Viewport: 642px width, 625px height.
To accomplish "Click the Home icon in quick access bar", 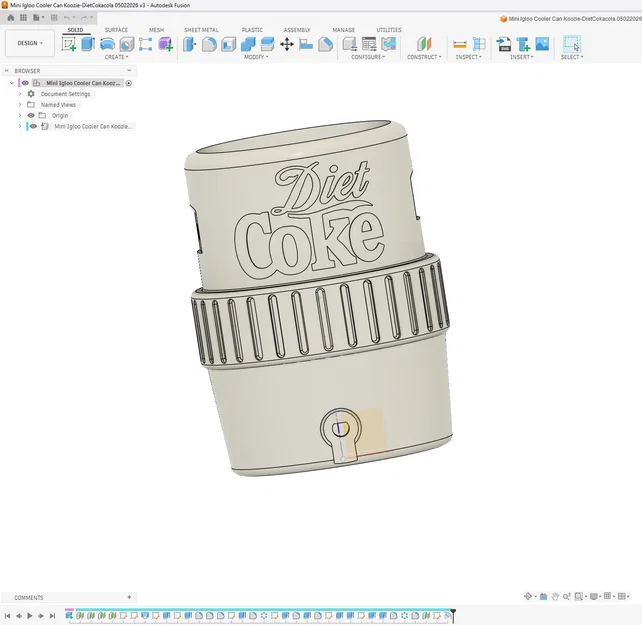I will coord(11,18).
